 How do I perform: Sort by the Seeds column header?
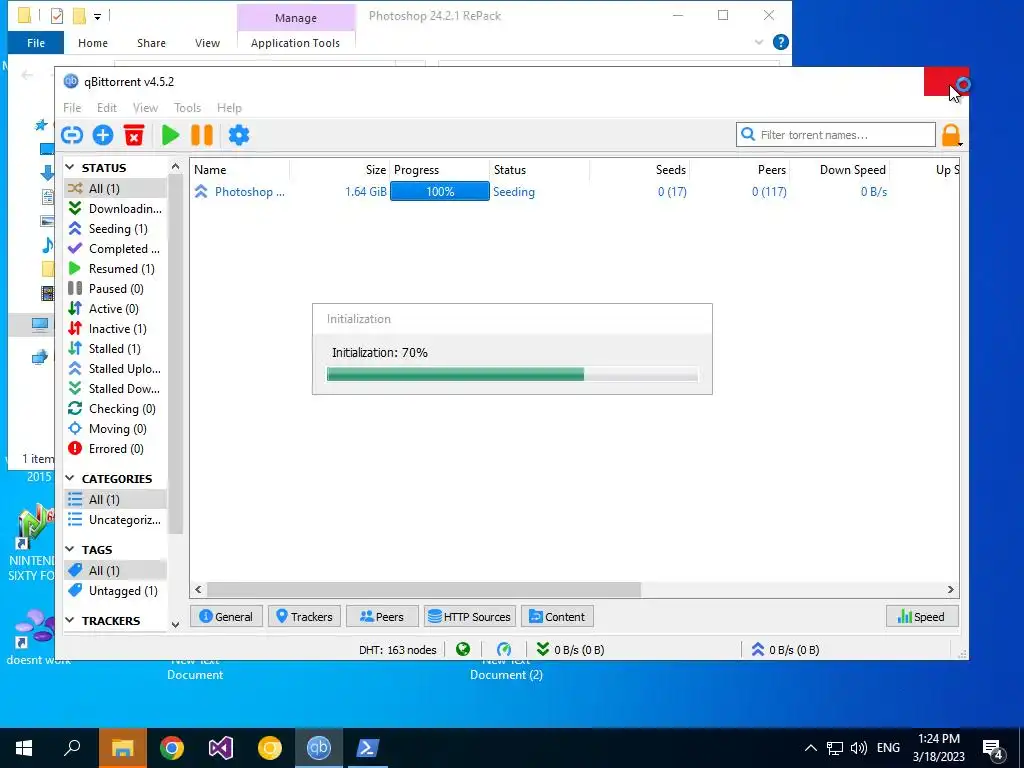[x=639, y=170]
